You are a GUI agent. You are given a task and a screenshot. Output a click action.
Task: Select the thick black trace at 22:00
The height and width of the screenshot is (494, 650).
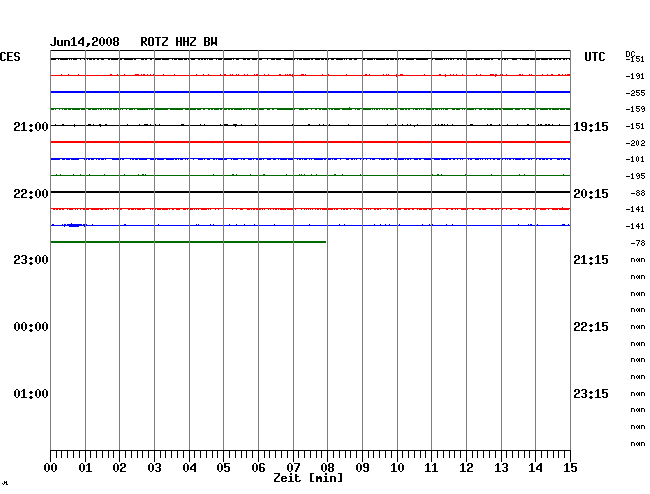(310, 192)
